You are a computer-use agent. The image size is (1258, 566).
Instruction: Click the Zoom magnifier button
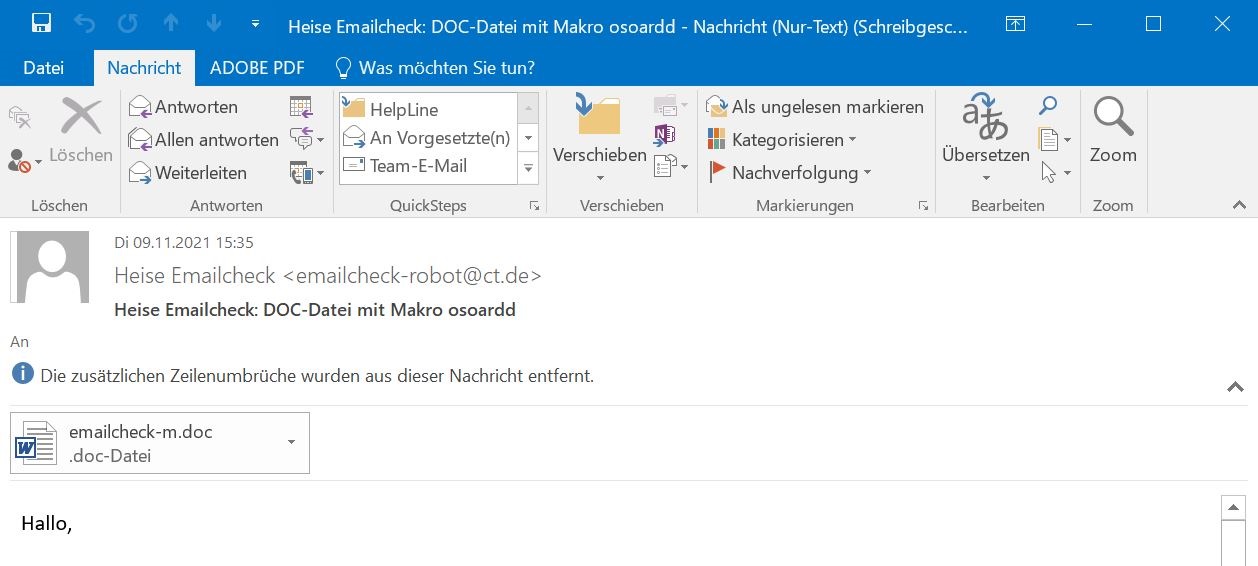pos(1113,131)
